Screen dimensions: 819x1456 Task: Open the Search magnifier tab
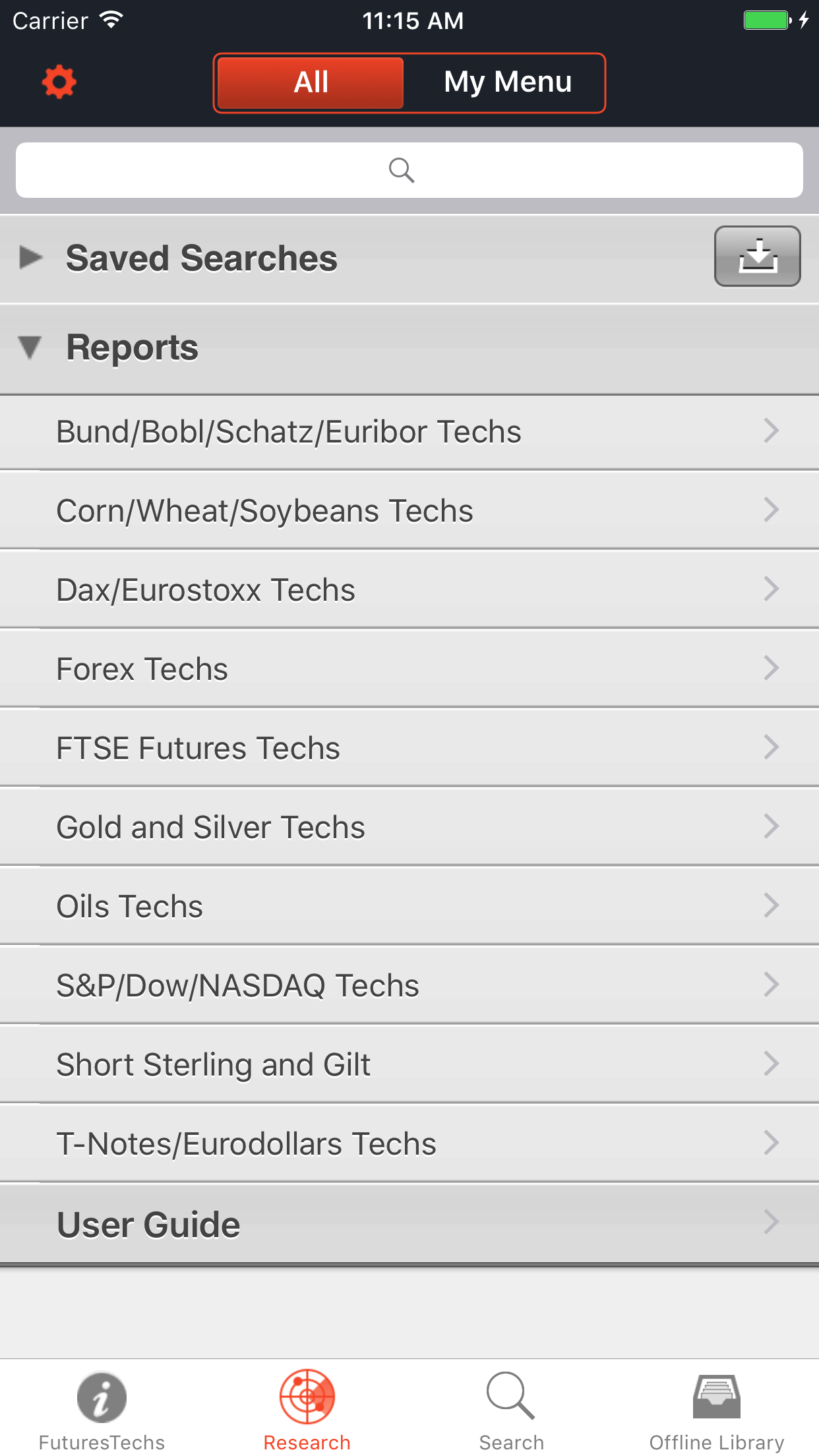tap(511, 1396)
